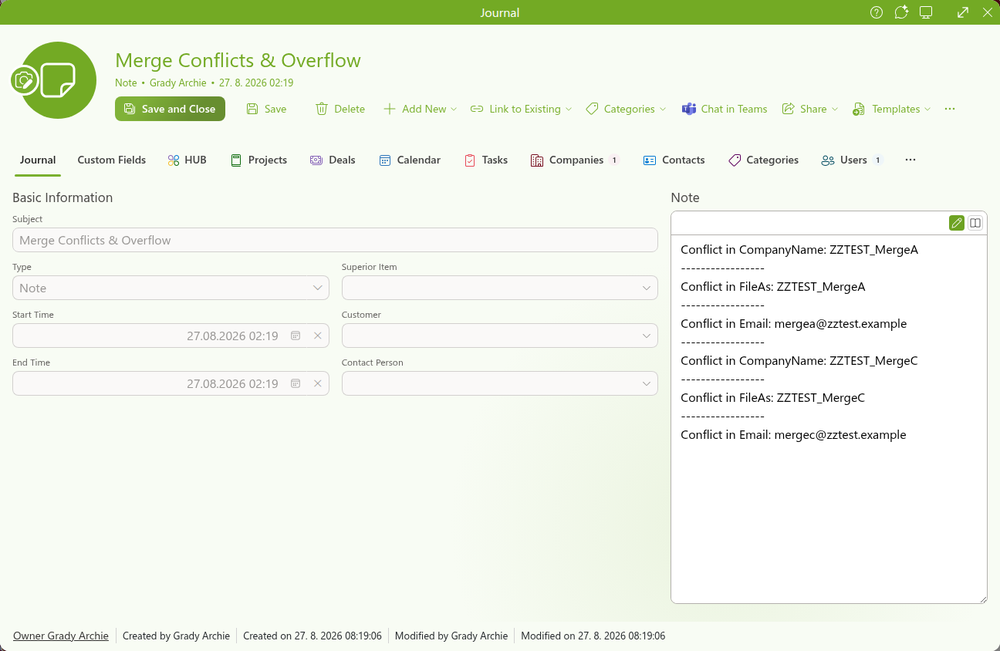Expand the Superior Item dropdown
The image size is (1000, 651).
click(x=499, y=288)
